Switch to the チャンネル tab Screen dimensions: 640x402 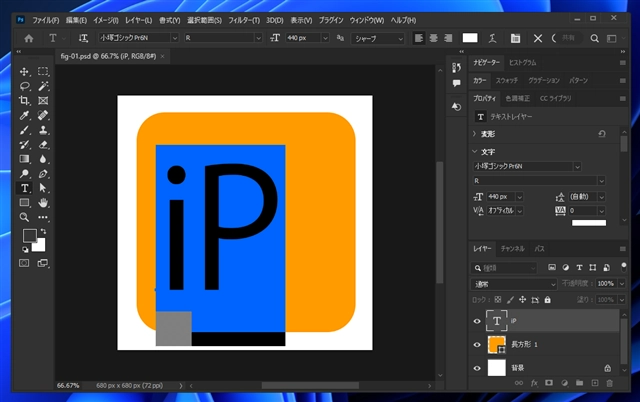coord(512,247)
